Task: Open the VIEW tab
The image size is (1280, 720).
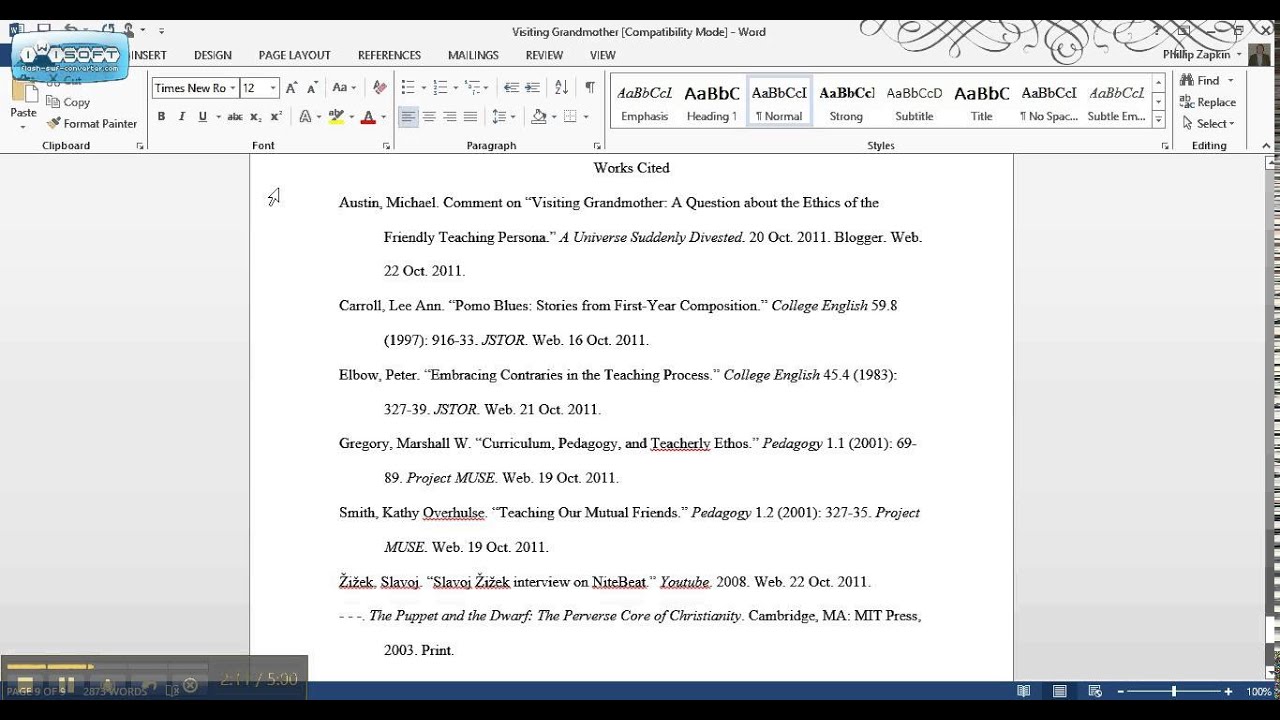Action: [x=603, y=56]
